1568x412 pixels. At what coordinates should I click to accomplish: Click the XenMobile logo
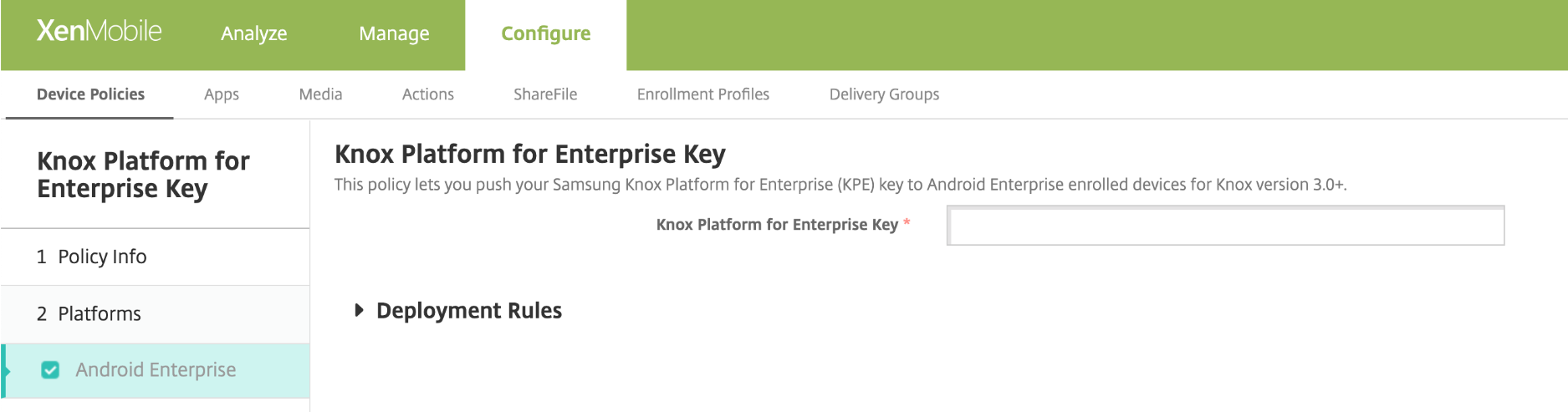click(99, 32)
